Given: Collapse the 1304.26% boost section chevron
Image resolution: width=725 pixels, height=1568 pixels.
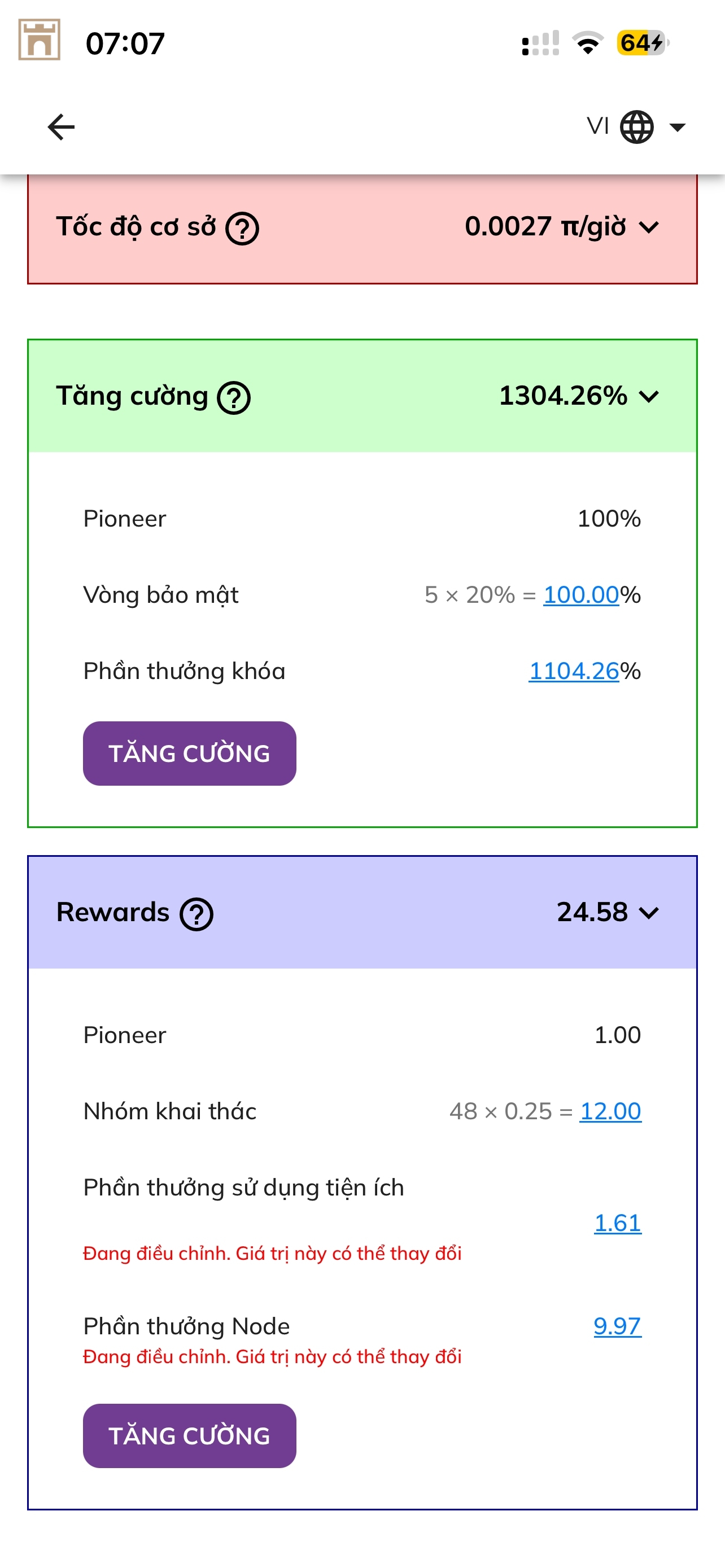Looking at the screenshot, I should (649, 397).
